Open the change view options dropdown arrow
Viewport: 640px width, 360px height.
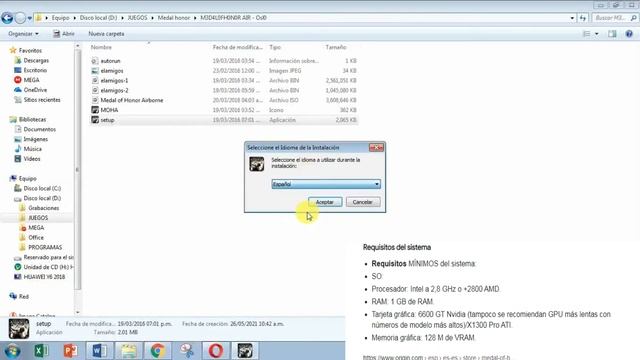click(597, 34)
